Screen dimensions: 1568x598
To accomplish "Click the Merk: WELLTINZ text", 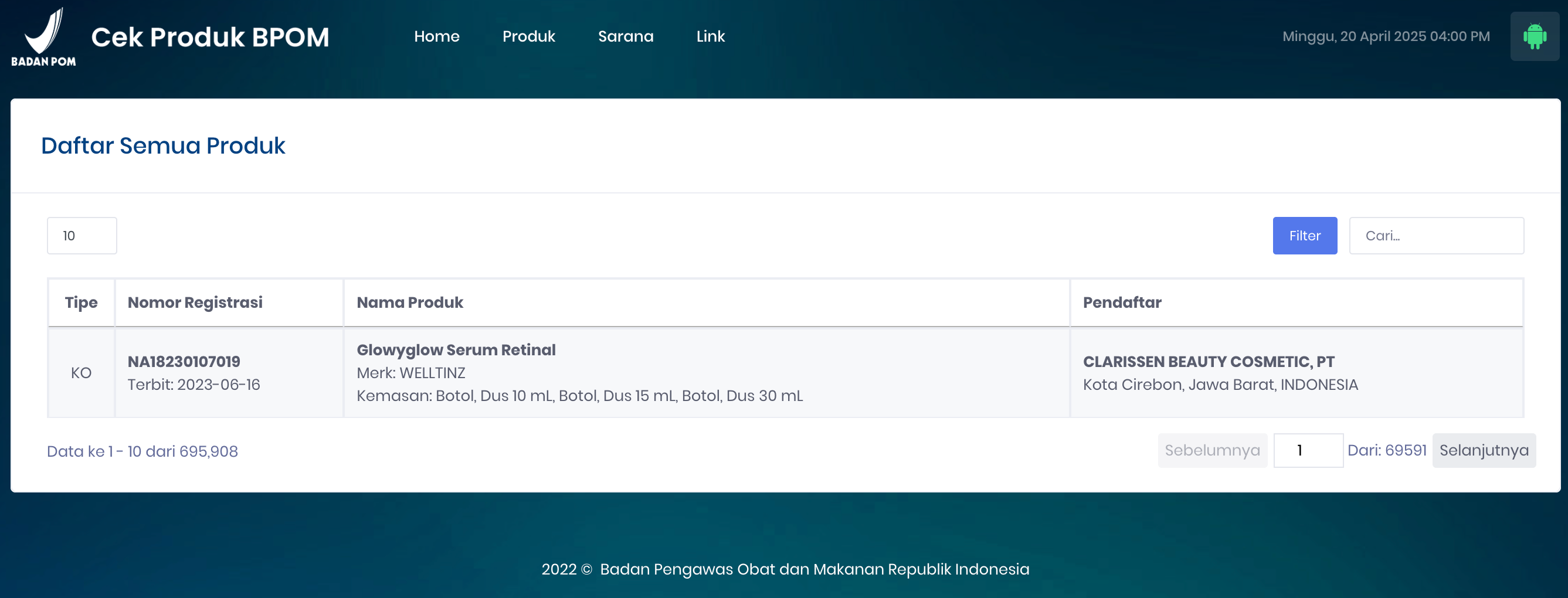I will [411, 373].
